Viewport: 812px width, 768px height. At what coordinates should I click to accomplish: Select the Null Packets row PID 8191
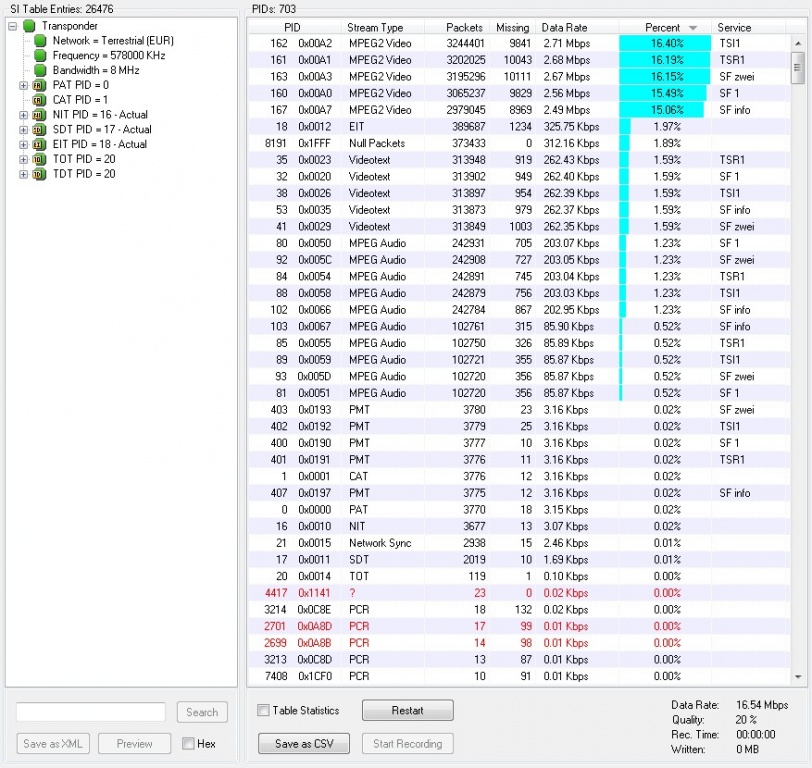(519, 143)
